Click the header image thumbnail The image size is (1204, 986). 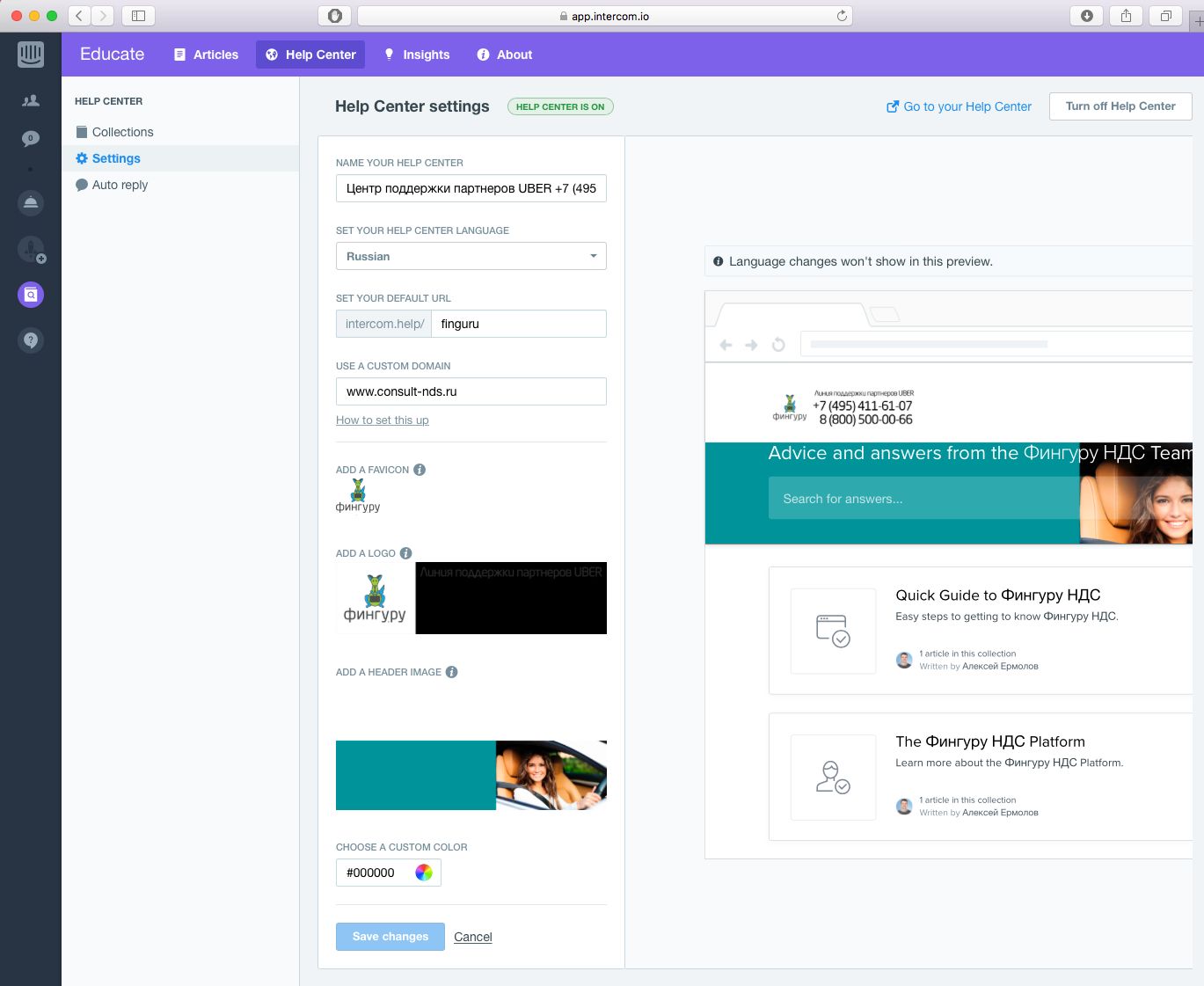click(471, 775)
